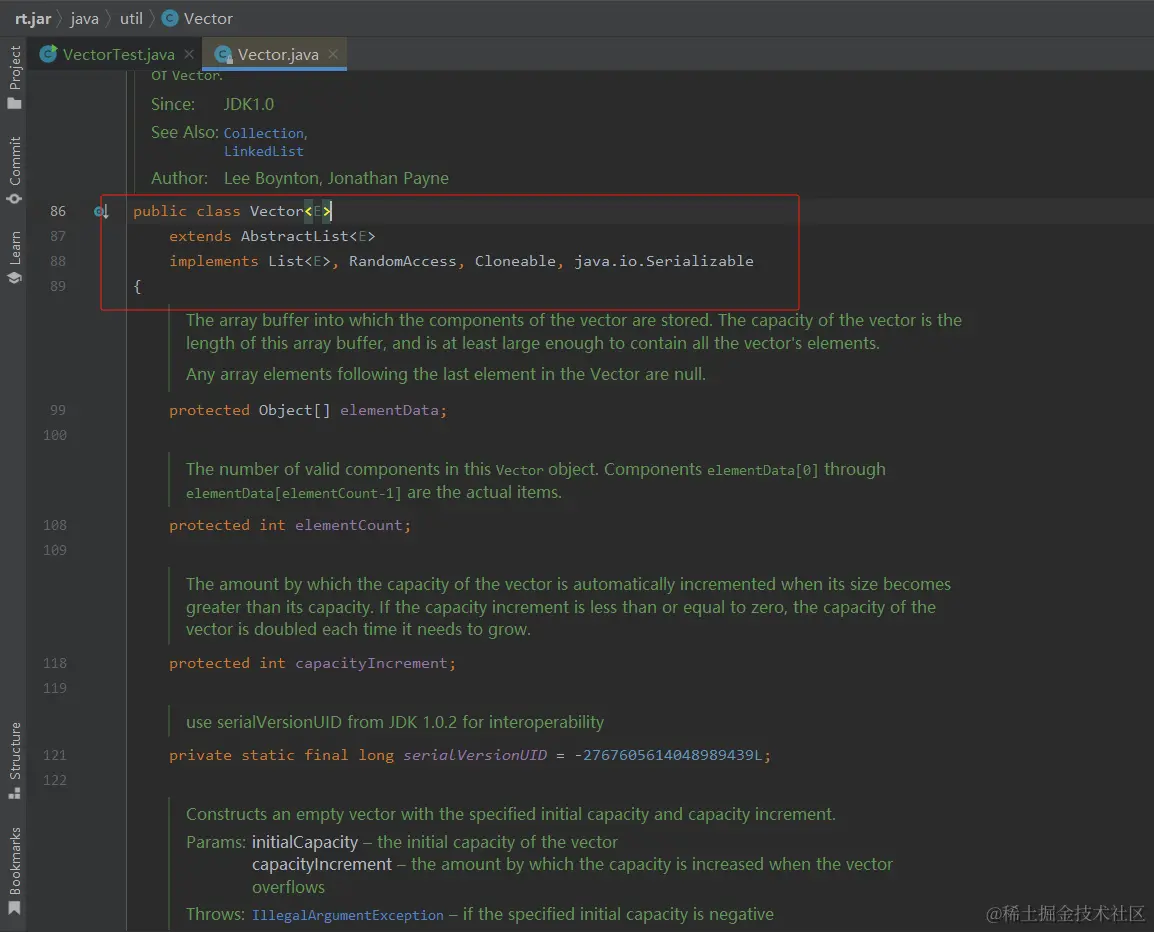Click the Vector class icon in breadcrumb
Viewport: 1154px width, 932px height.
(170, 18)
